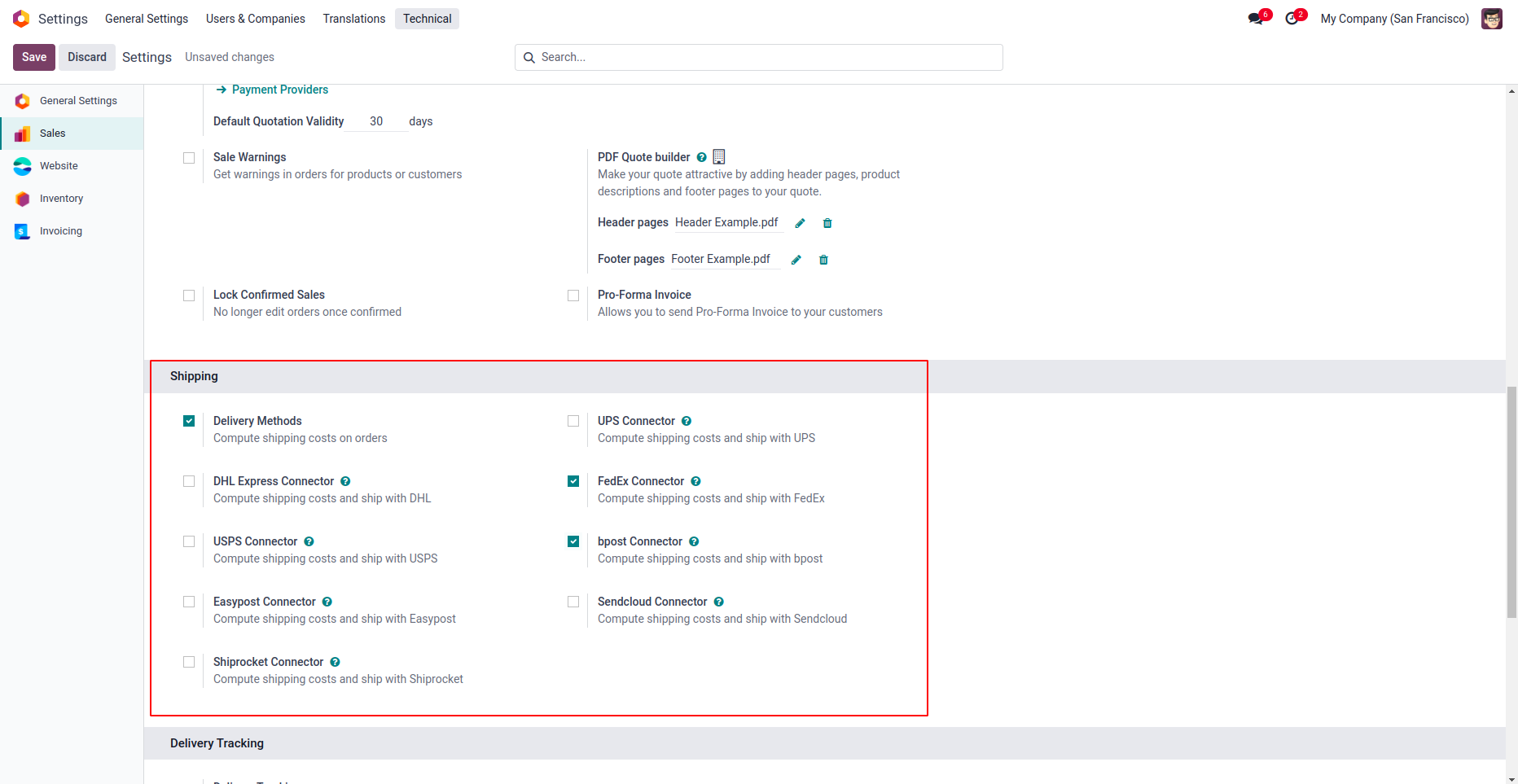Open the Translations menu
This screenshot has height=784, width=1518.
354,19
